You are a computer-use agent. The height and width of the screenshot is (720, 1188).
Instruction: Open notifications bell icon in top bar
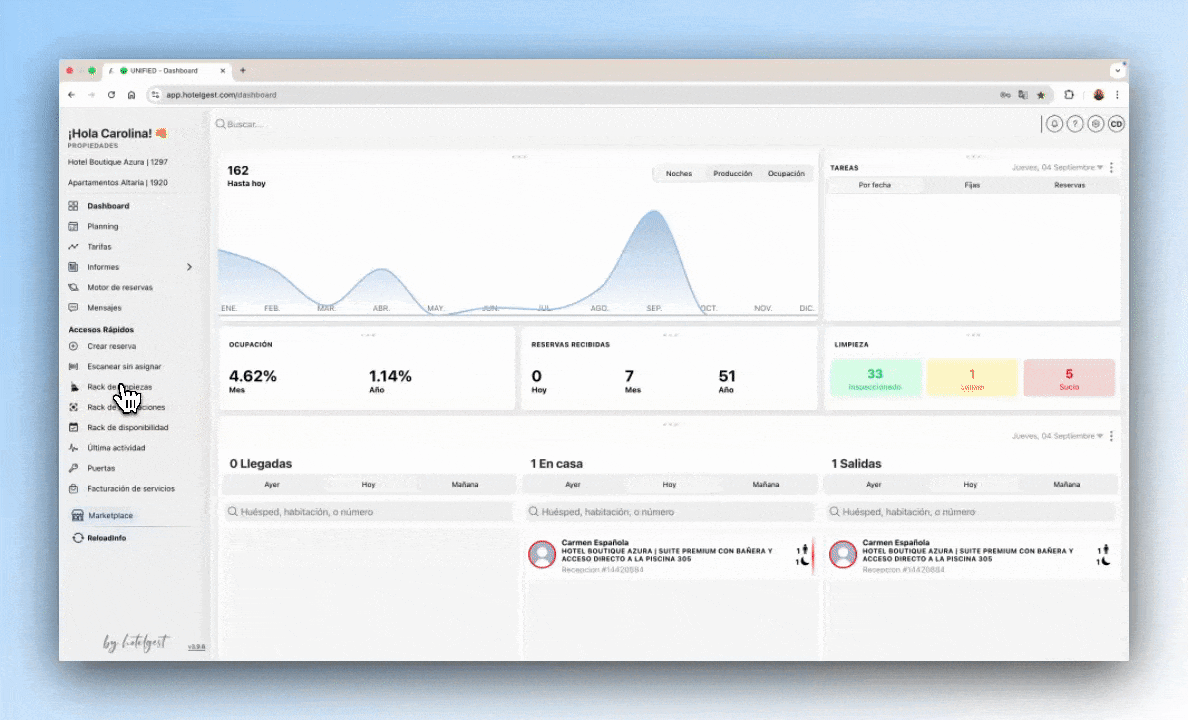pos(1054,124)
